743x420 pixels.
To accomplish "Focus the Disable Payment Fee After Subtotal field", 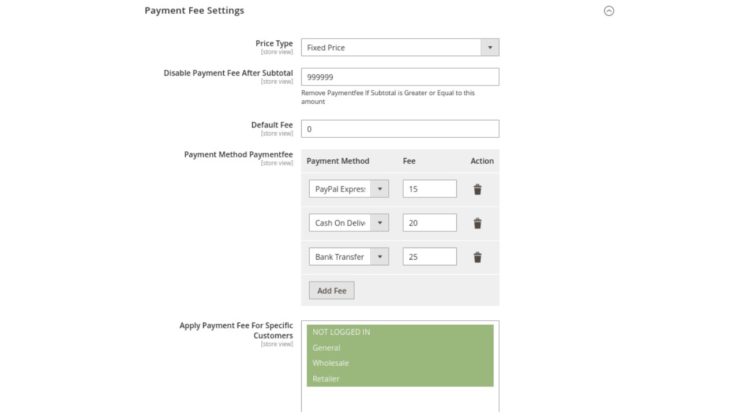I will 400,77.
